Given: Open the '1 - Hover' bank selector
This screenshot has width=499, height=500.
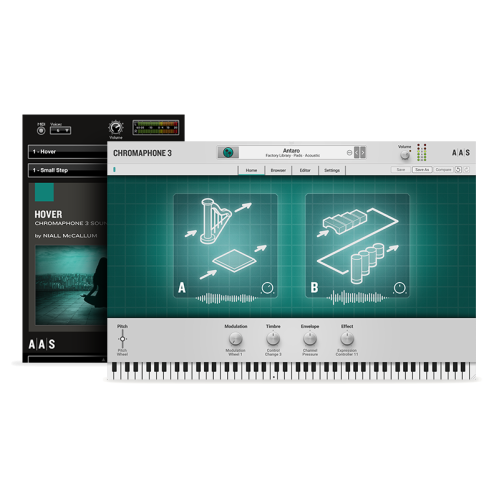Looking at the screenshot, I should click(x=68, y=152).
